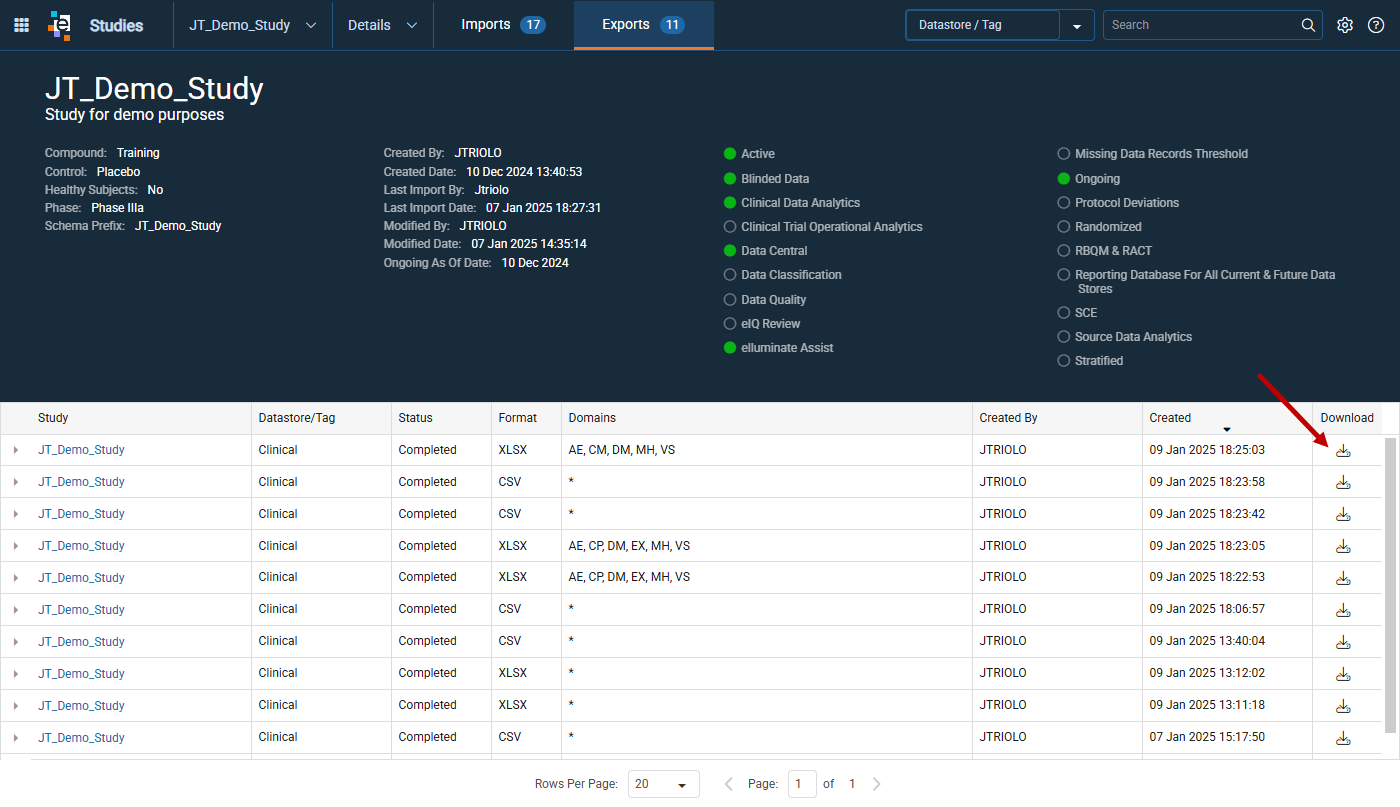Open JT_Demo_Study link in 13:11:18 row
The height and width of the screenshot is (807, 1400).
pos(82,706)
